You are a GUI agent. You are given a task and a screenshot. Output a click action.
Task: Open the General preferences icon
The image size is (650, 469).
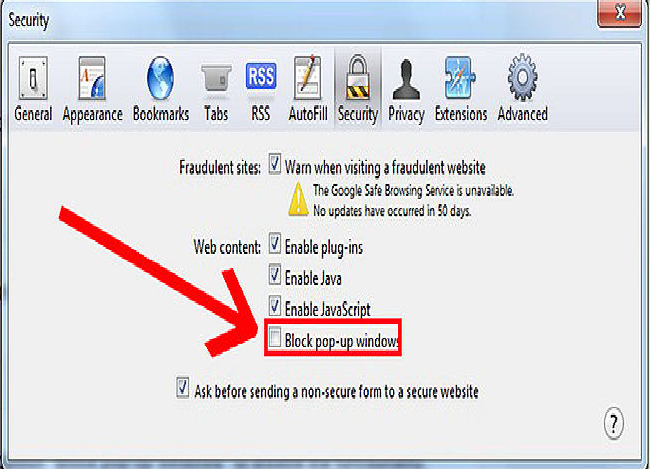33,78
